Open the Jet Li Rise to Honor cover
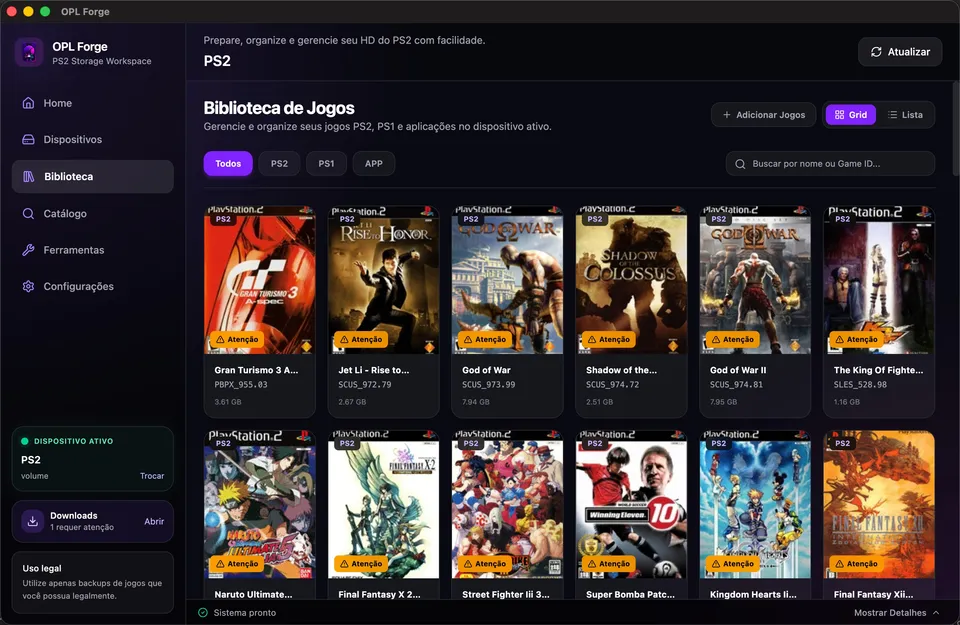Image resolution: width=960 pixels, height=625 pixels. pos(383,280)
